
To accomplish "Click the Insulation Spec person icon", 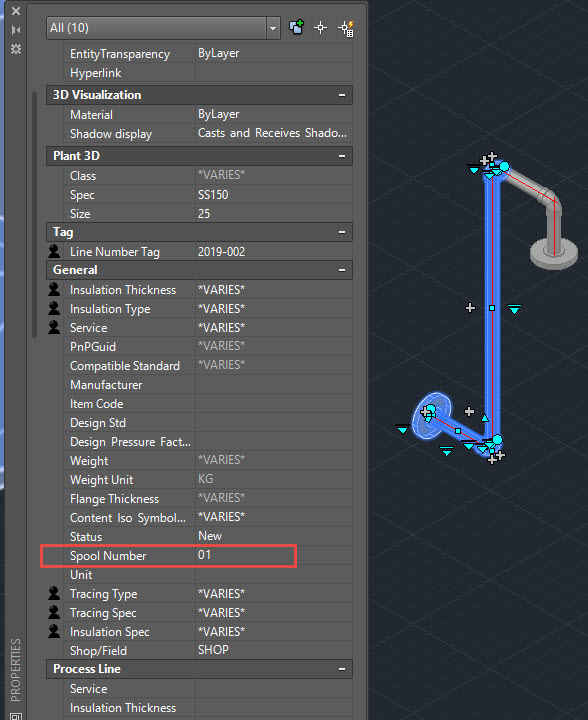I will (54, 631).
